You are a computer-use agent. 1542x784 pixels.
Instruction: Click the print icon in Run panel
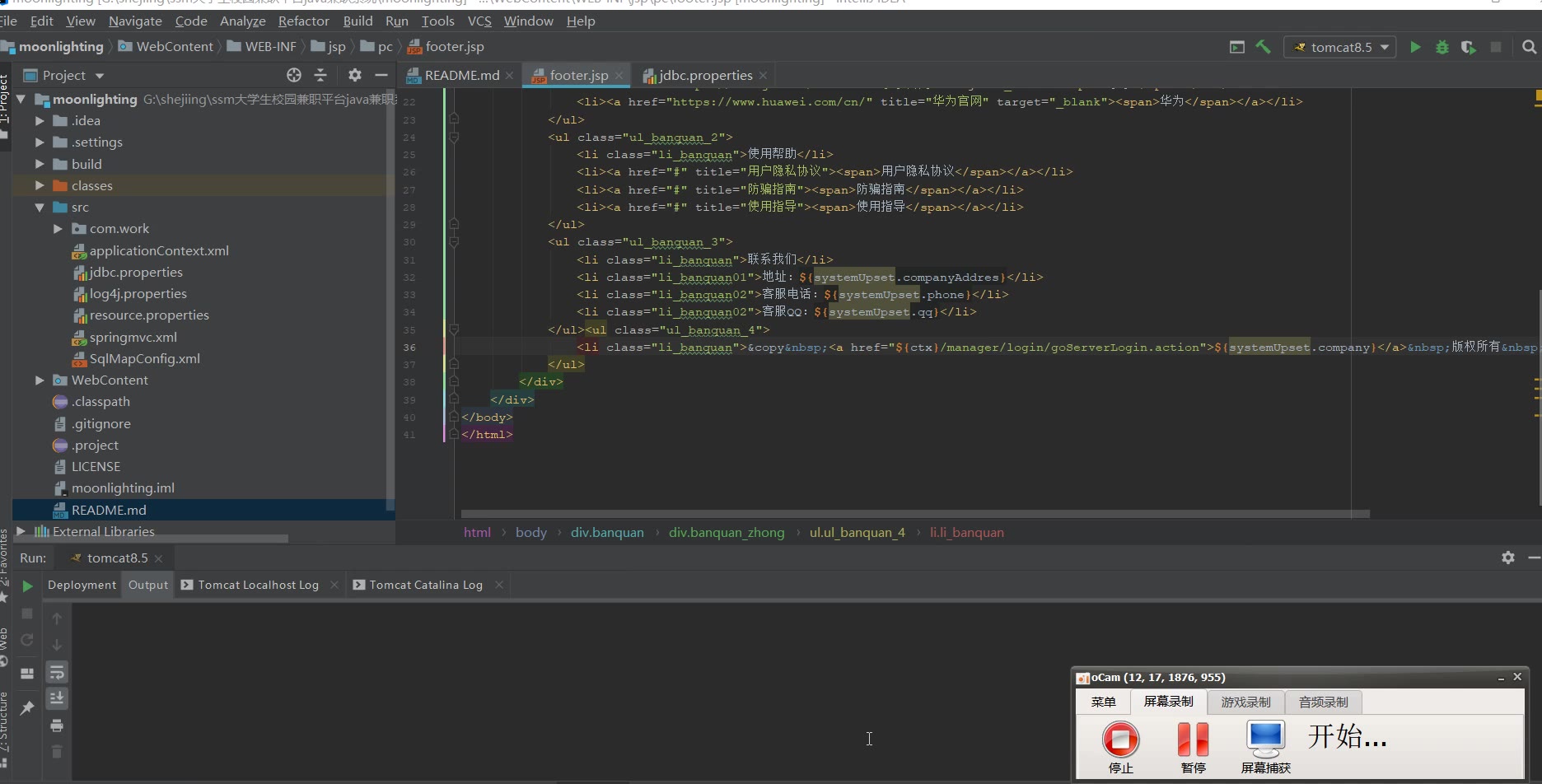pyautogui.click(x=57, y=726)
